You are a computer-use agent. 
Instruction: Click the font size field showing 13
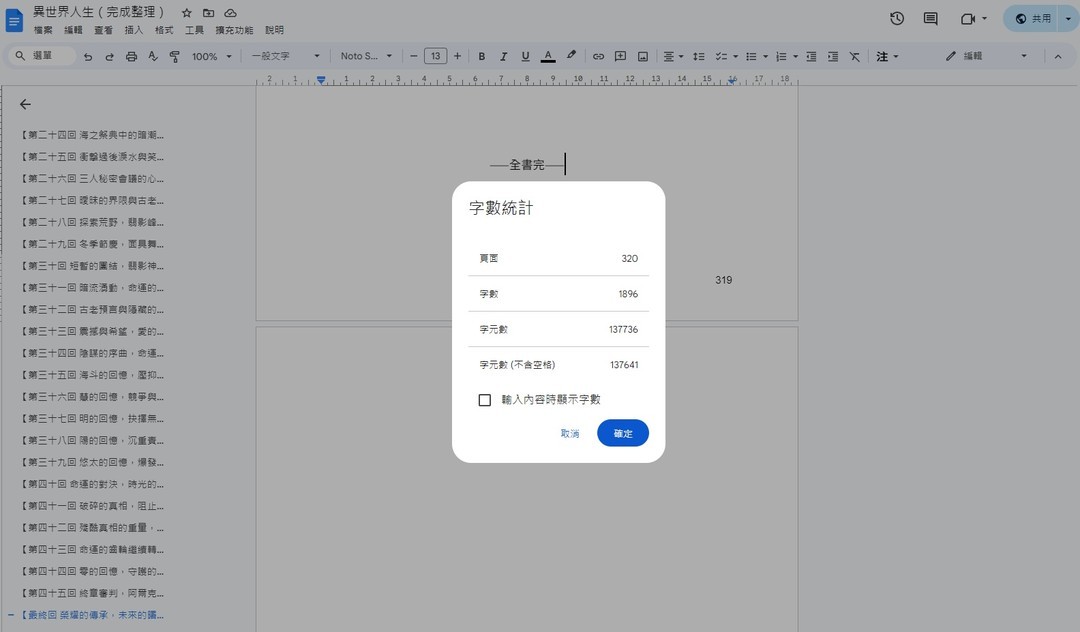tap(435, 56)
